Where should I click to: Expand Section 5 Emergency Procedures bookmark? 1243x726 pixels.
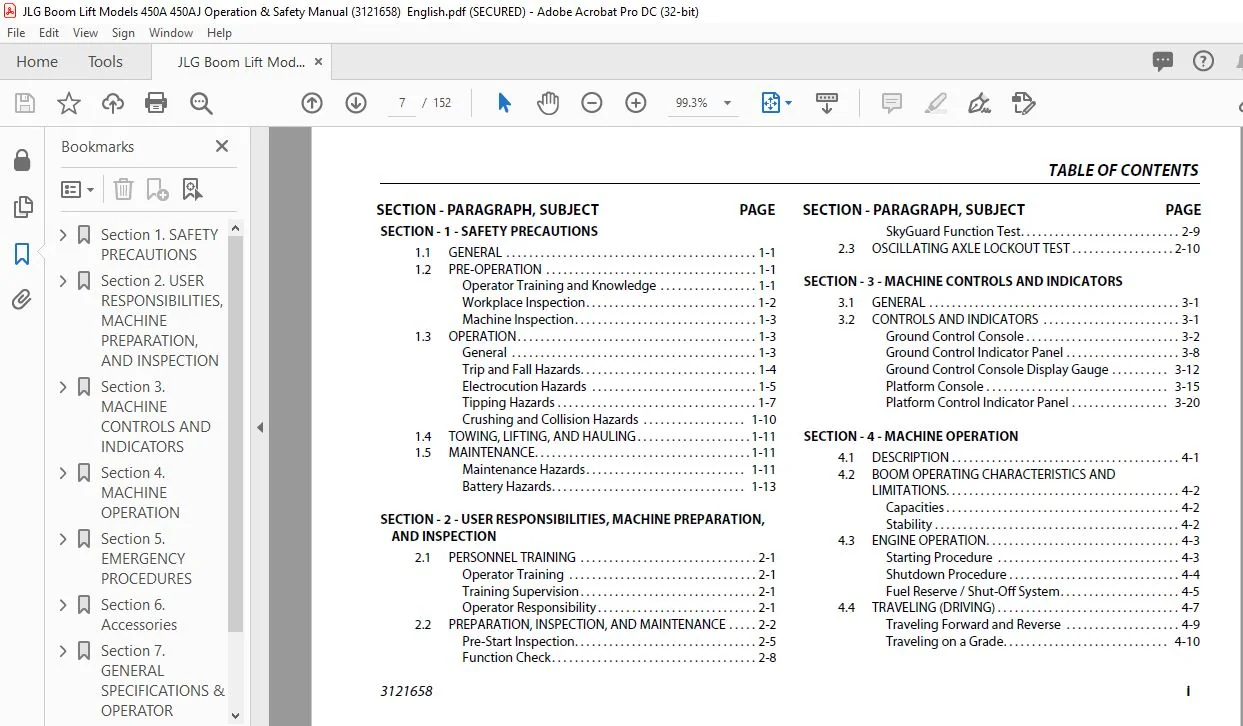point(64,539)
